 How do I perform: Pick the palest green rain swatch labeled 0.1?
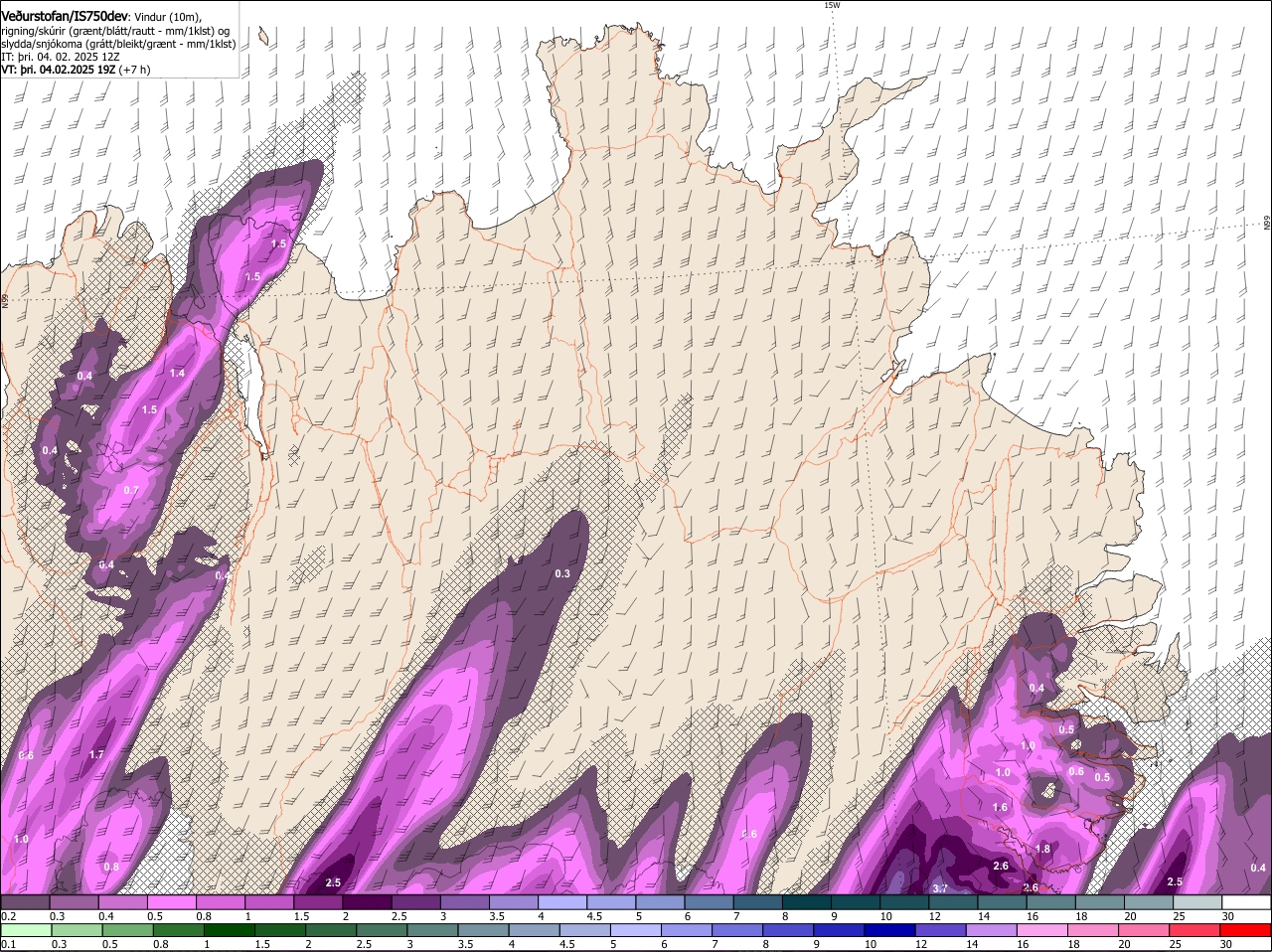(25, 930)
